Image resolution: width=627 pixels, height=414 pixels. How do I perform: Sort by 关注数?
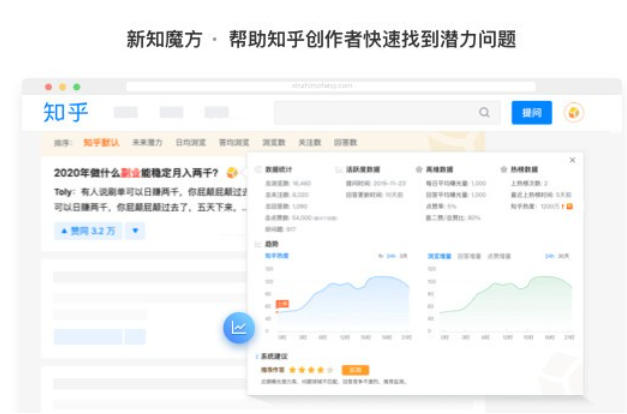(310, 142)
